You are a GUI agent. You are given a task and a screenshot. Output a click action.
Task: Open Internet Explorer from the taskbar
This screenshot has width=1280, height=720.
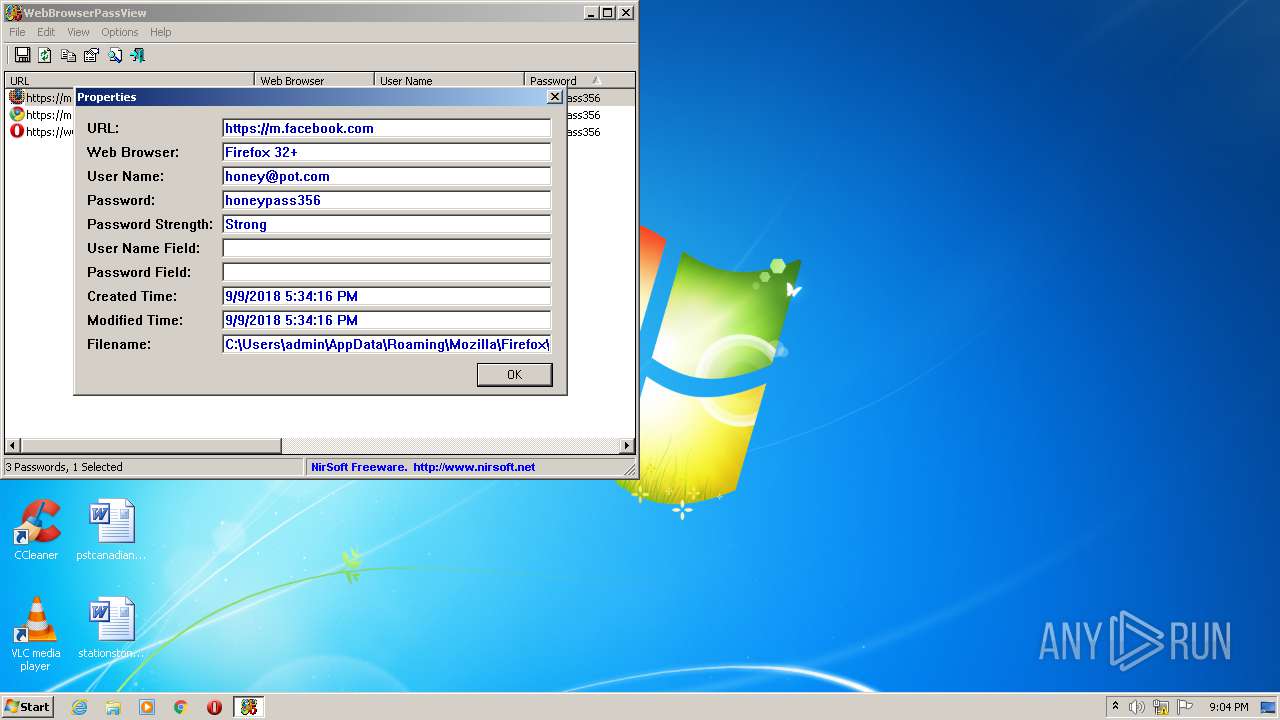pos(79,707)
